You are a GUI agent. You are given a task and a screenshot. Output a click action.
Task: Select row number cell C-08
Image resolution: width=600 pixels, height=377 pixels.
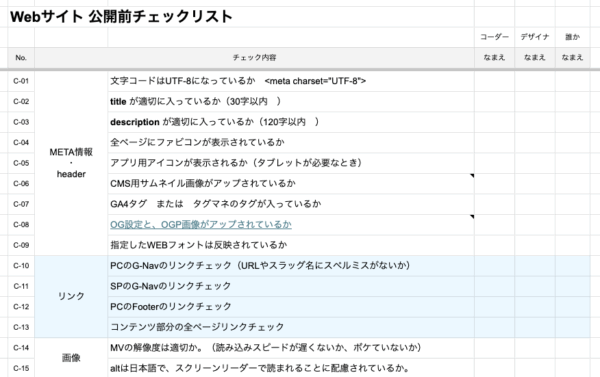pyautogui.click(x=21, y=225)
